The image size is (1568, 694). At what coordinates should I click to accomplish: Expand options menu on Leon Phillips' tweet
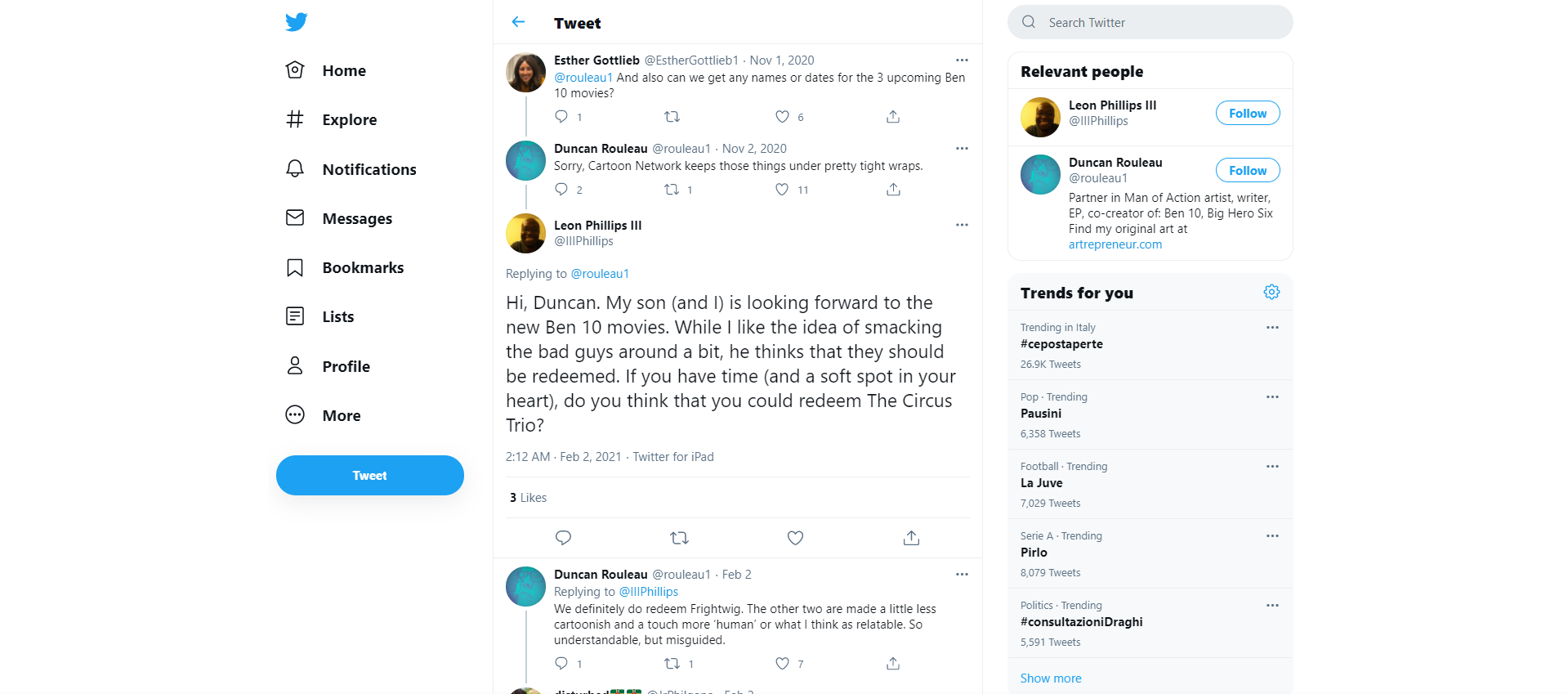tap(962, 225)
